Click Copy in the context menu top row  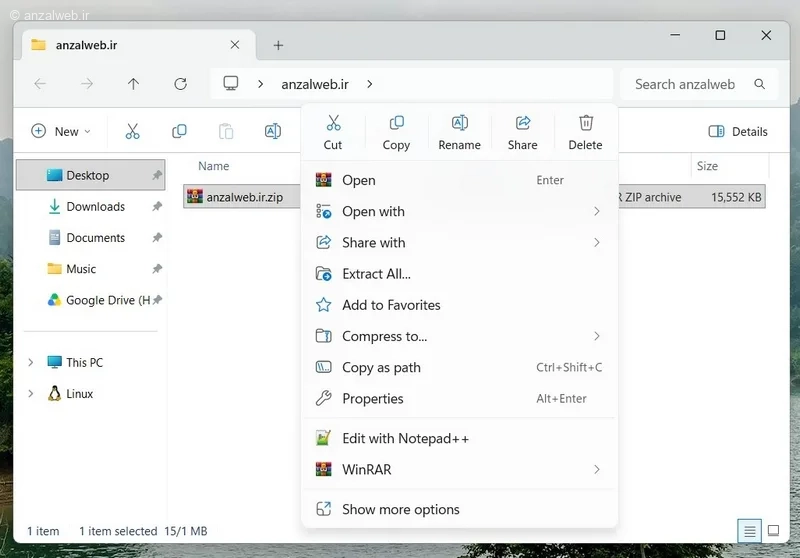click(x=396, y=133)
